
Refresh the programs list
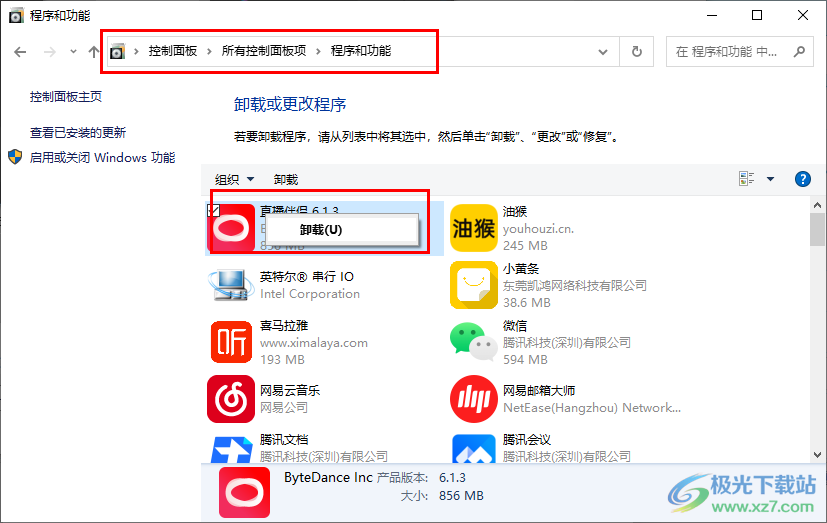pyautogui.click(x=637, y=52)
